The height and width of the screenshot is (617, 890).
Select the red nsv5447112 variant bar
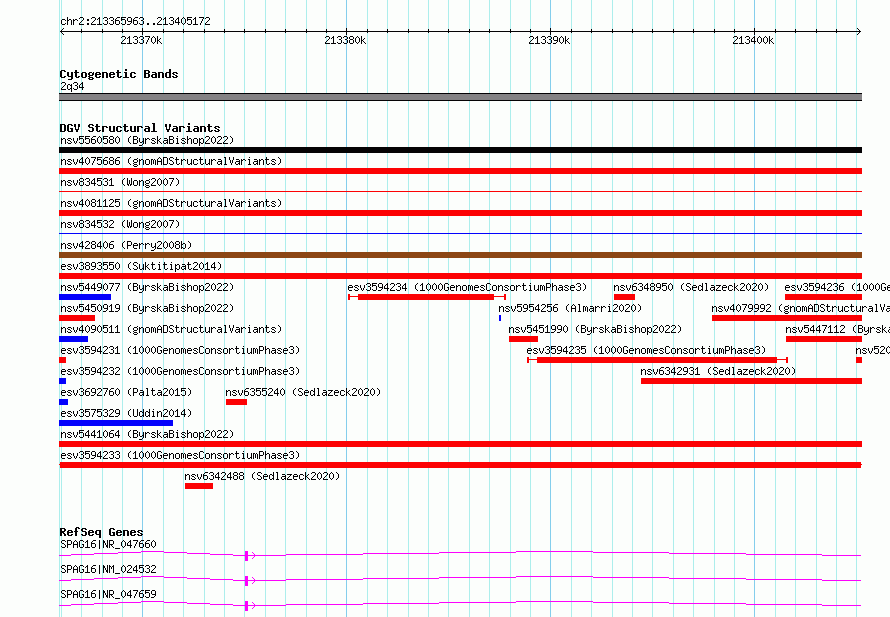(824, 339)
